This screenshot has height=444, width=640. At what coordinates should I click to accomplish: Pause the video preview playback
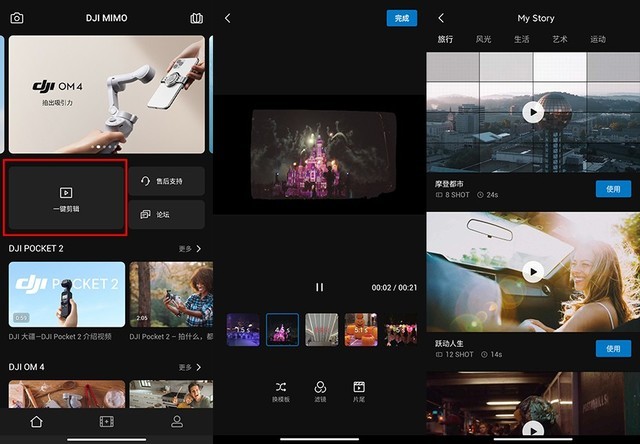(320, 287)
